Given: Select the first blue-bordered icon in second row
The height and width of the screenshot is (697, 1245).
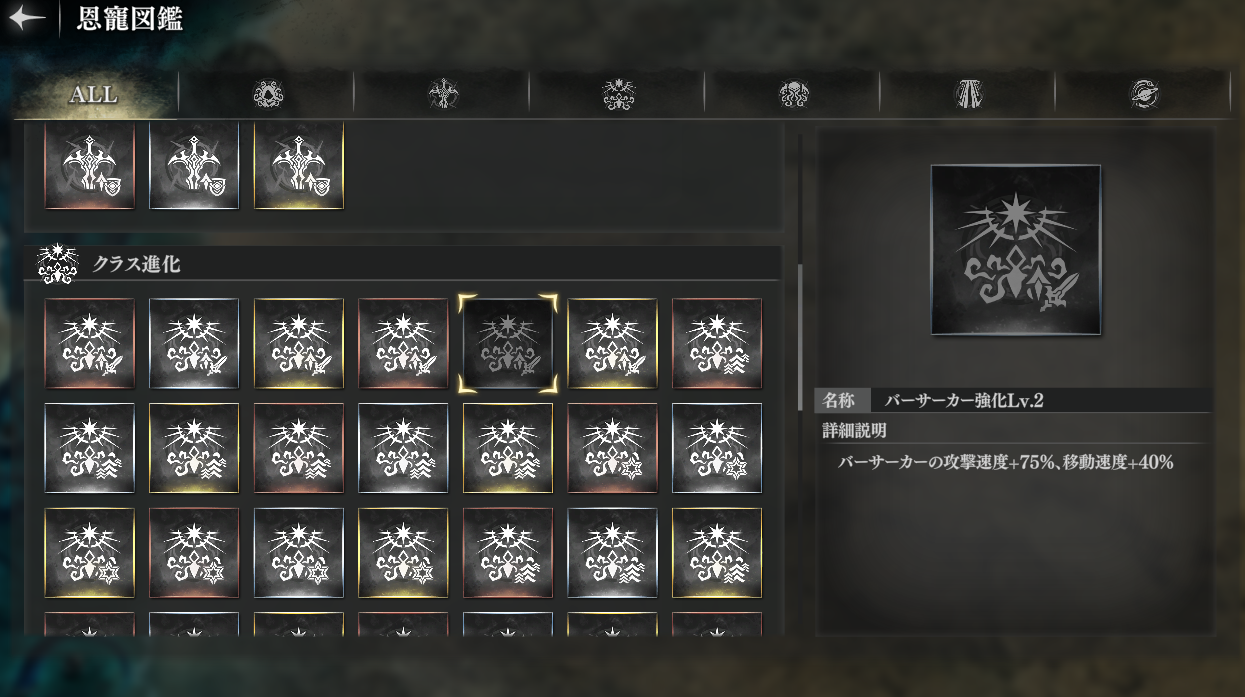Looking at the screenshot, I should [90, 448].
